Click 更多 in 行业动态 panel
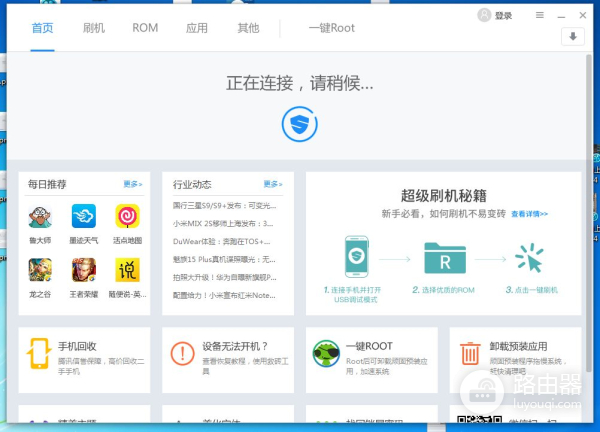 (273, 184)
